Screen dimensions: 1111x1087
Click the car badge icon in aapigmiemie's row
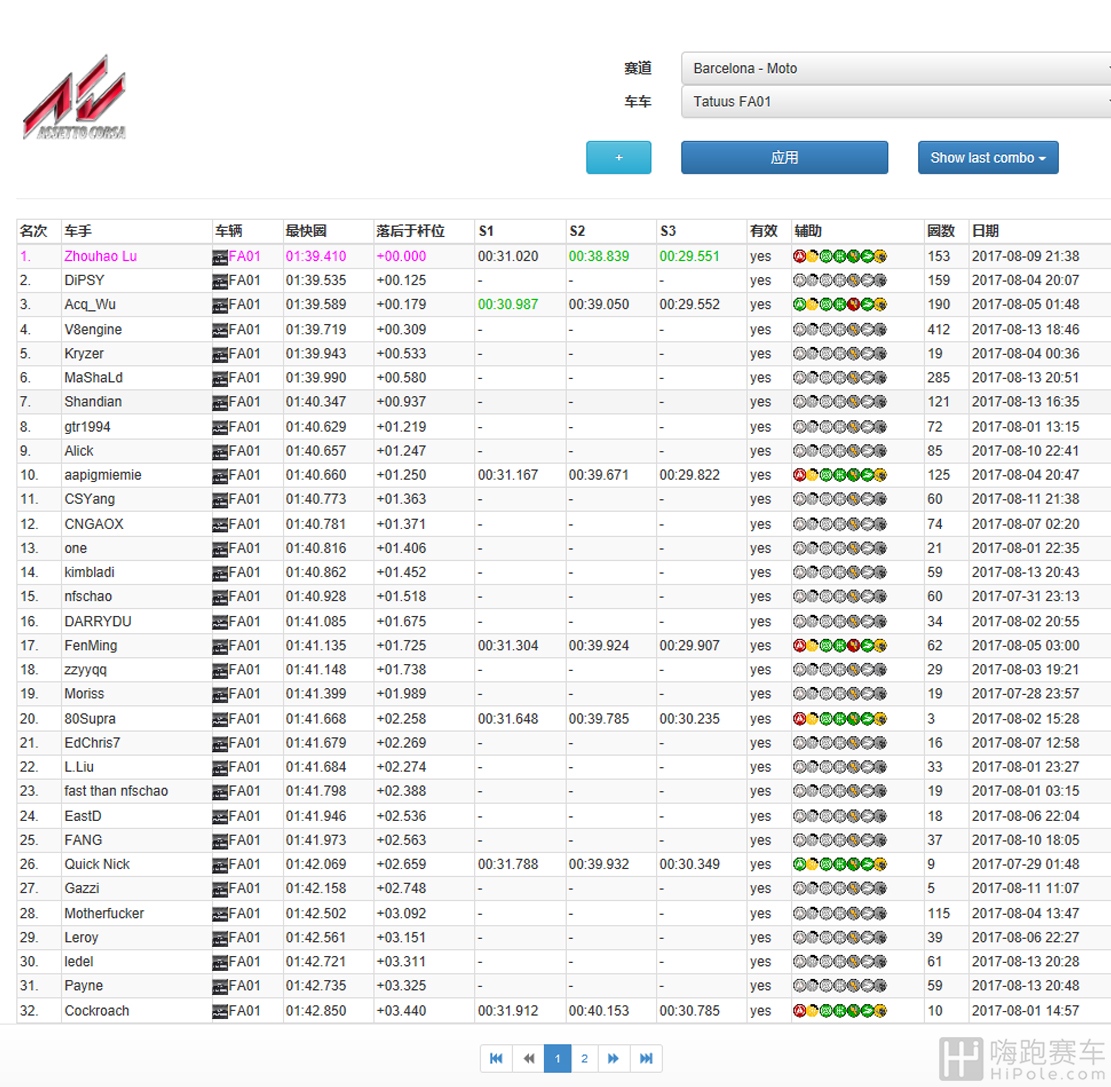click(x=220, y=475)
